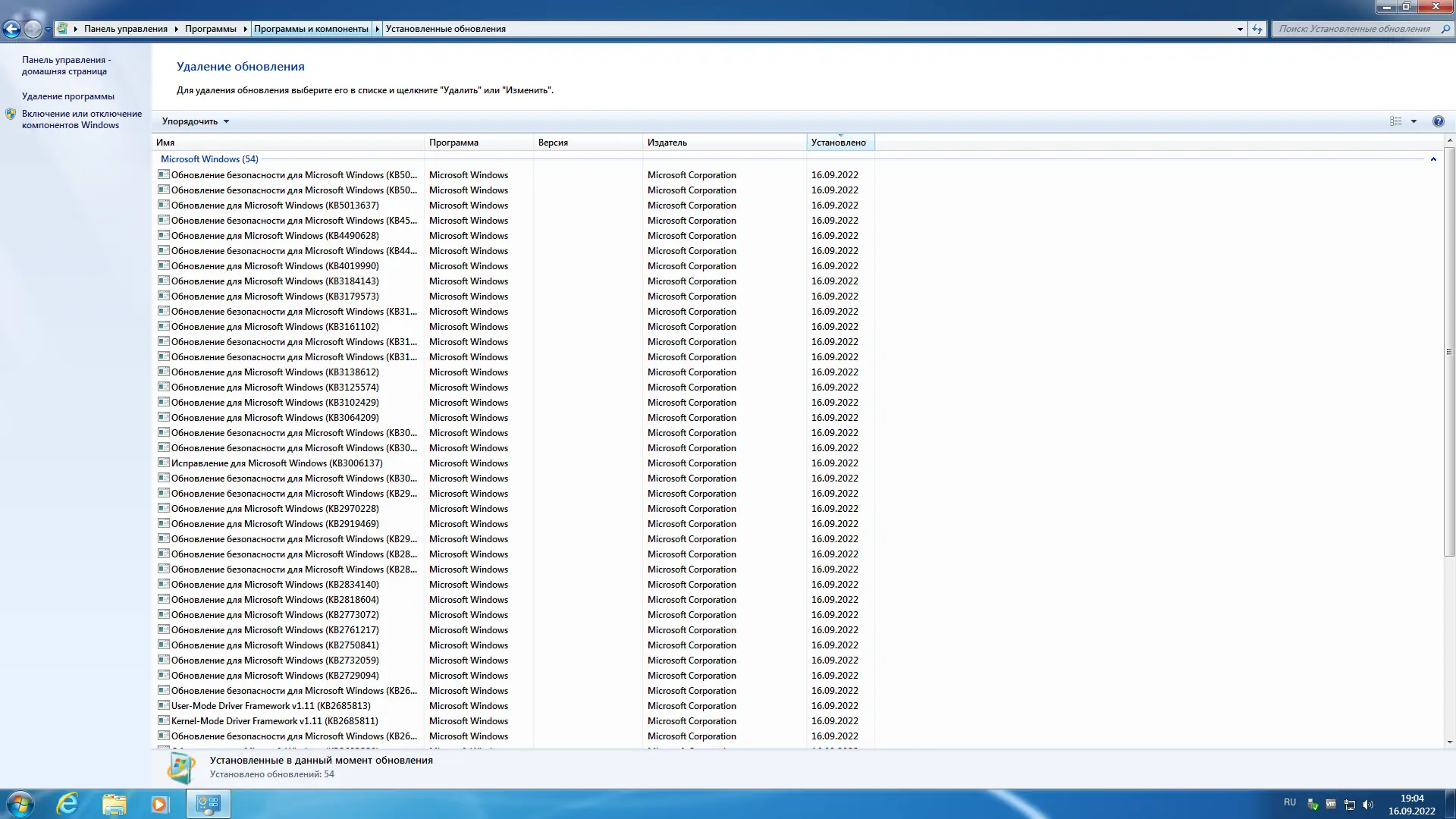This screenshot has width=1456, height=819.
Task: Collapse the Microsoft Windows (54) group
Action: pyautogui.click(x=1433, y=159)
